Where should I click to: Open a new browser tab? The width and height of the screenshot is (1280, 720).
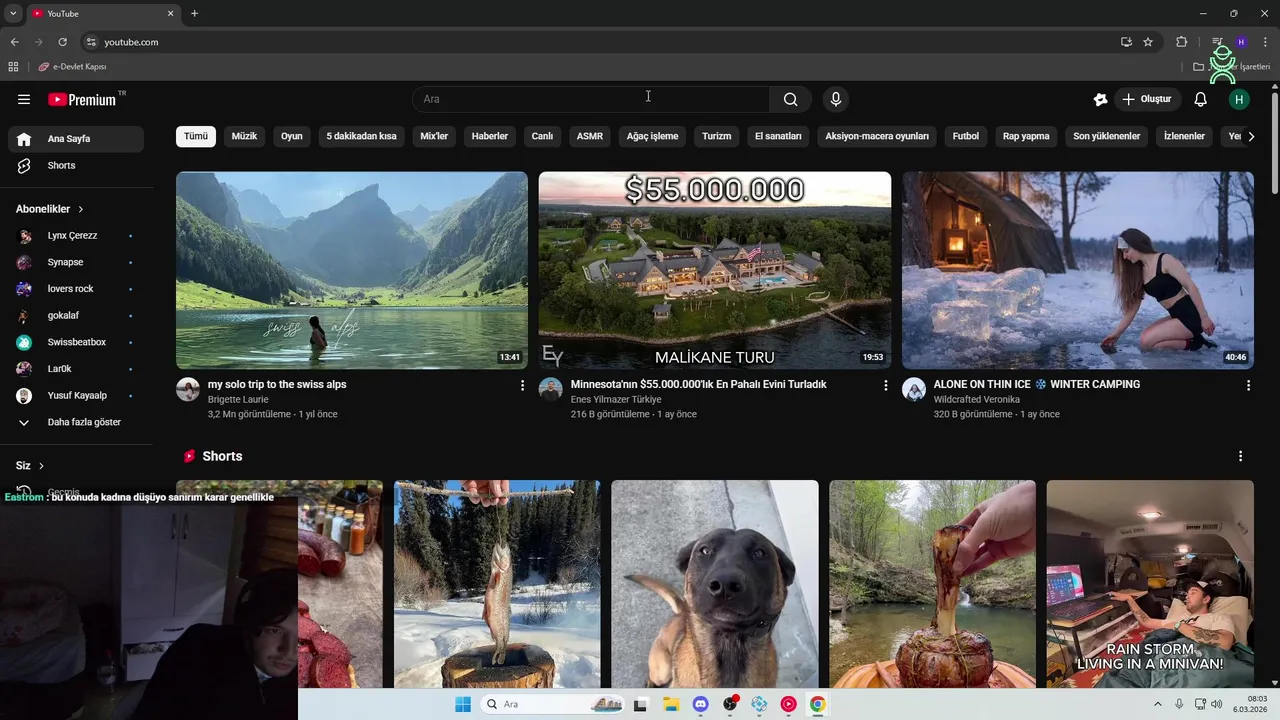coord(194,13)
